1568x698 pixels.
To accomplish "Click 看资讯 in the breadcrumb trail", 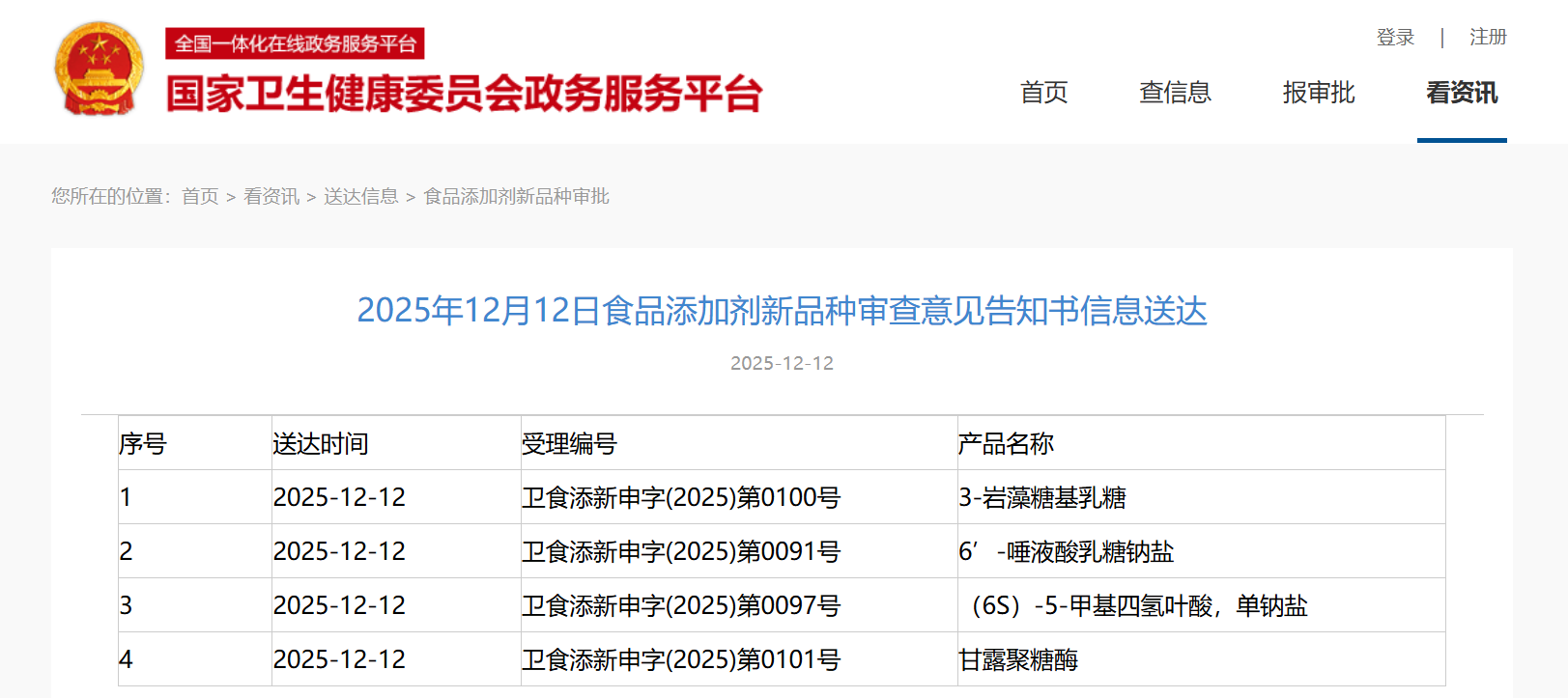I will [271, 197].
